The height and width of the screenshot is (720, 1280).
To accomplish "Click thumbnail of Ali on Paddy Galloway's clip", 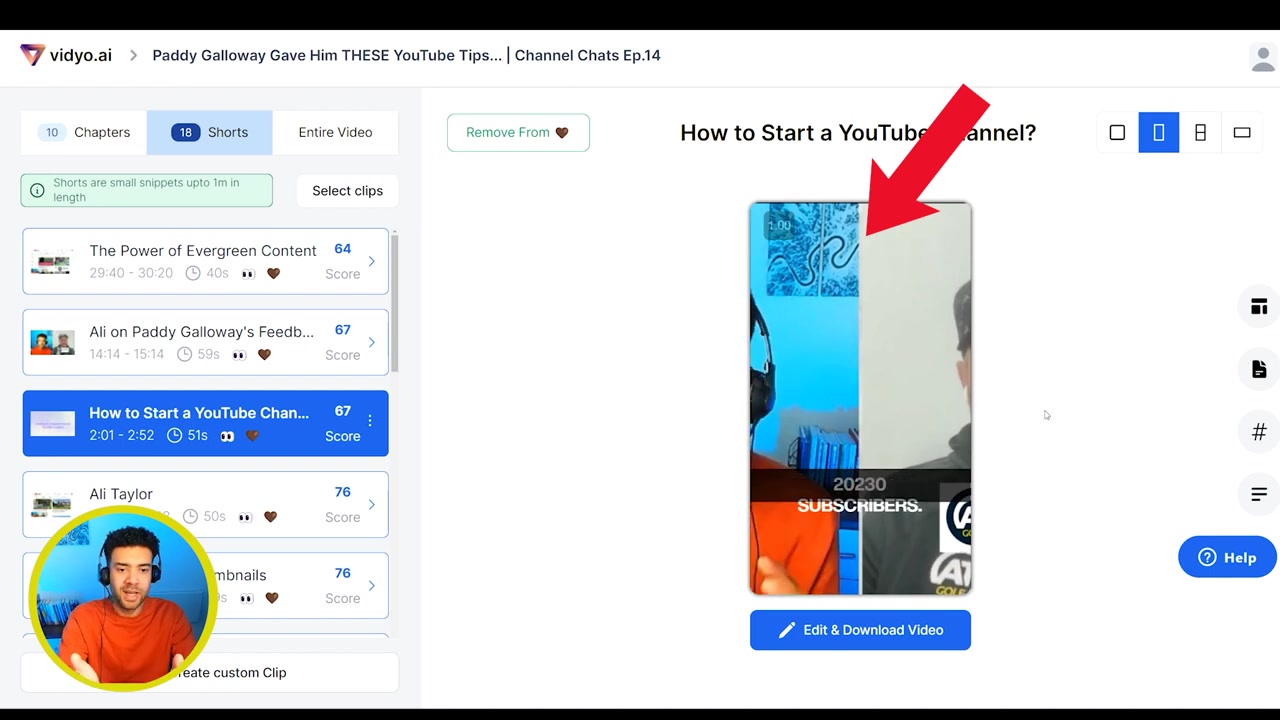I will [x=52, y=343].
